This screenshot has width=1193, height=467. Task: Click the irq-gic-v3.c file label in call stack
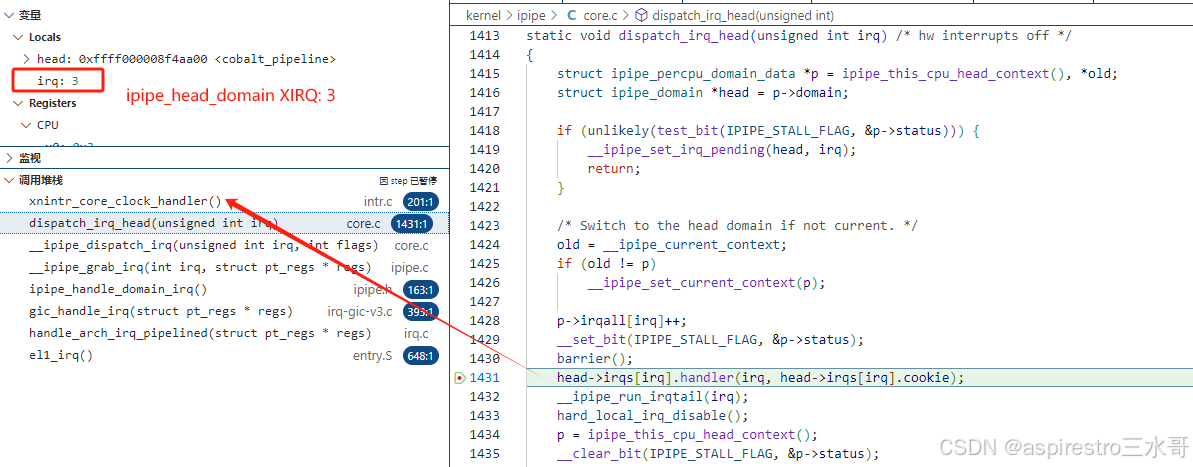coord(360,312)
